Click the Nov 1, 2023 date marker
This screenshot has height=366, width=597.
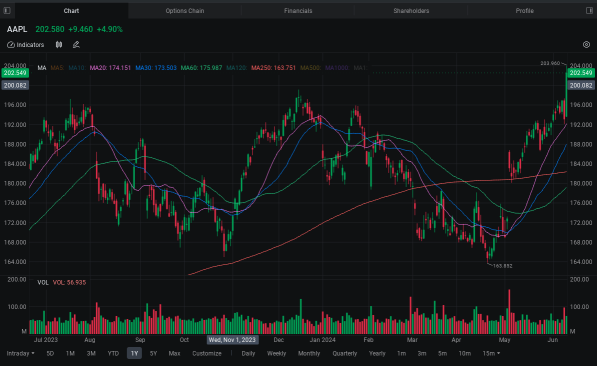pos(232,340)
